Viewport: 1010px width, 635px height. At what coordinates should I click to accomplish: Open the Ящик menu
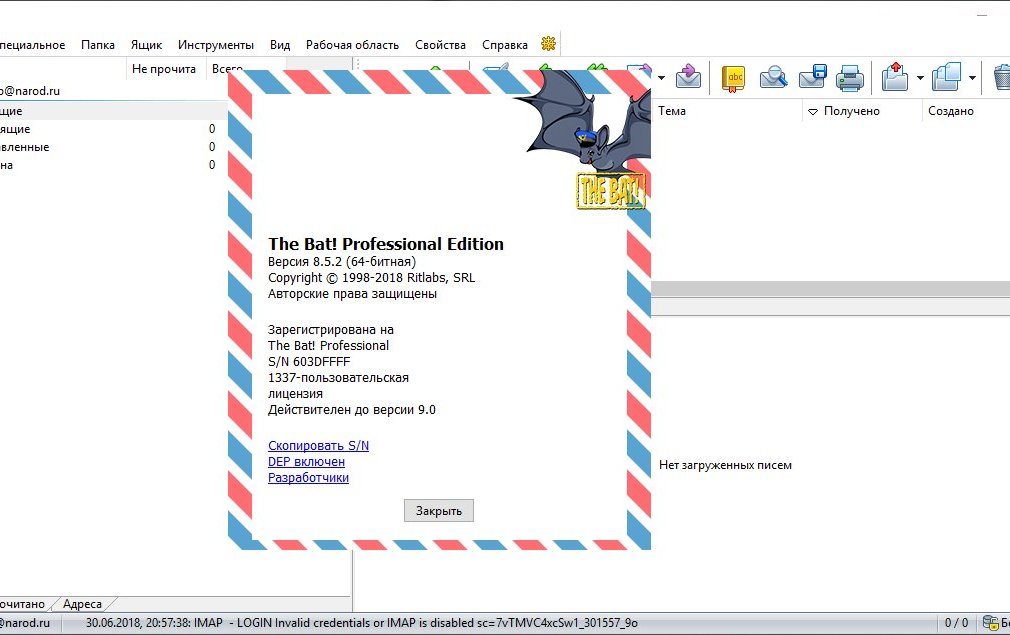point(146,45)
